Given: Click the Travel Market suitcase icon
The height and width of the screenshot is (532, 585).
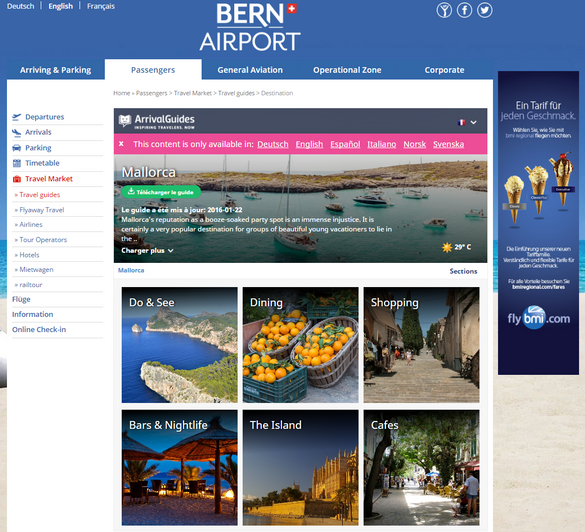Looking at the screenshot, I should 16,179.
